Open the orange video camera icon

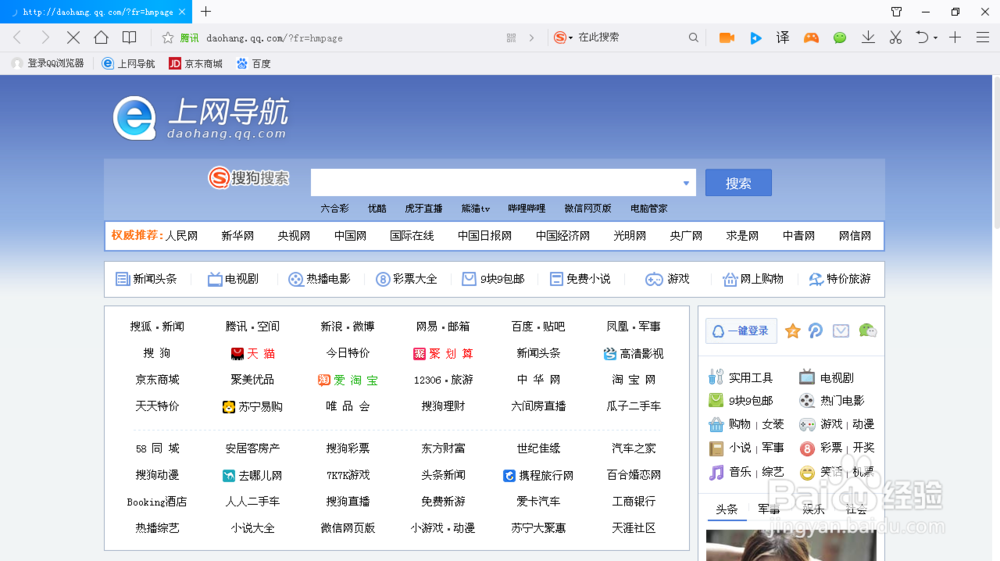[x=726, y=38]
